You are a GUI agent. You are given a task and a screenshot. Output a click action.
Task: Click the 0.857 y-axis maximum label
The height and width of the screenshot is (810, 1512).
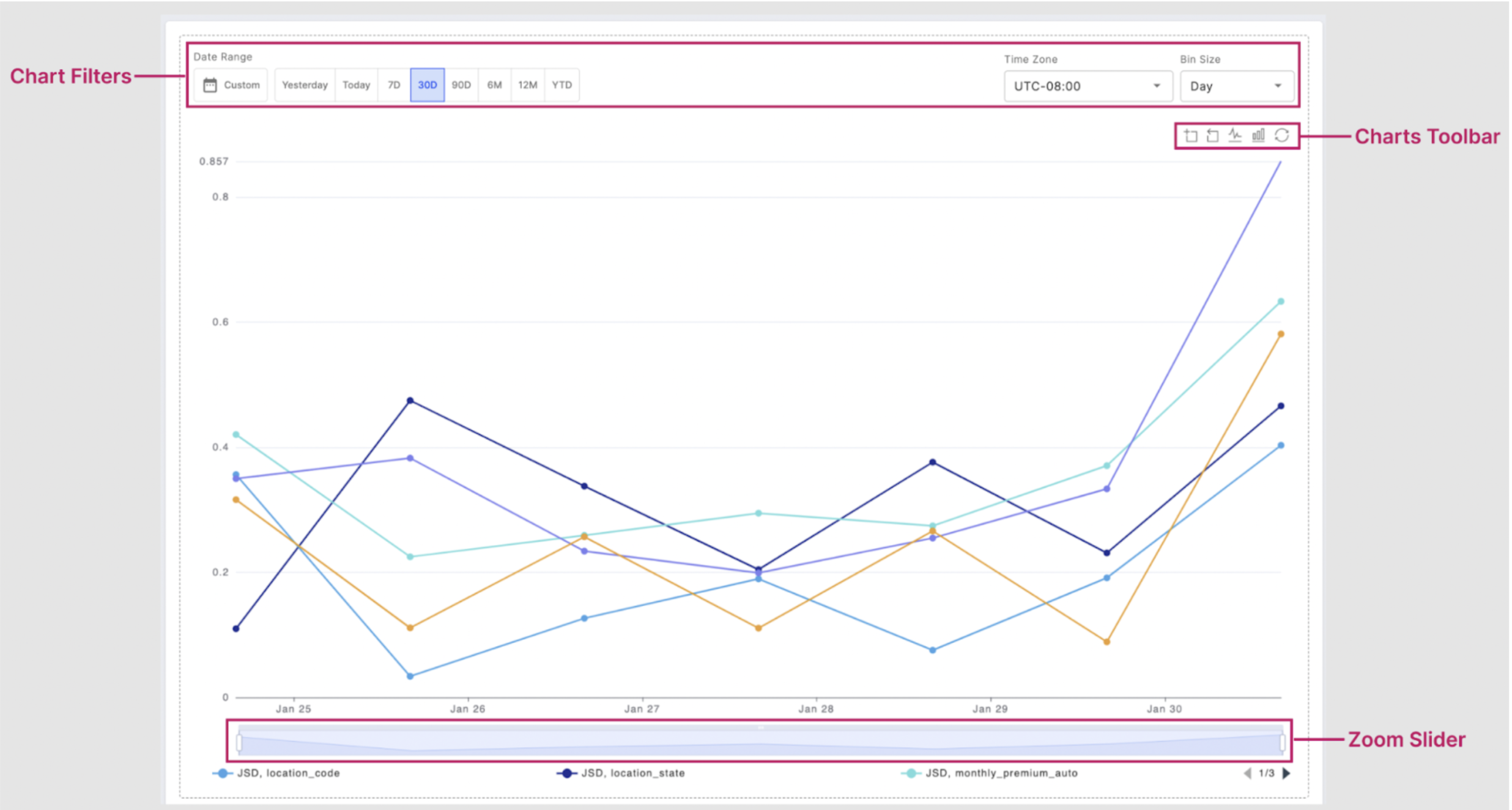click(213, 162)
